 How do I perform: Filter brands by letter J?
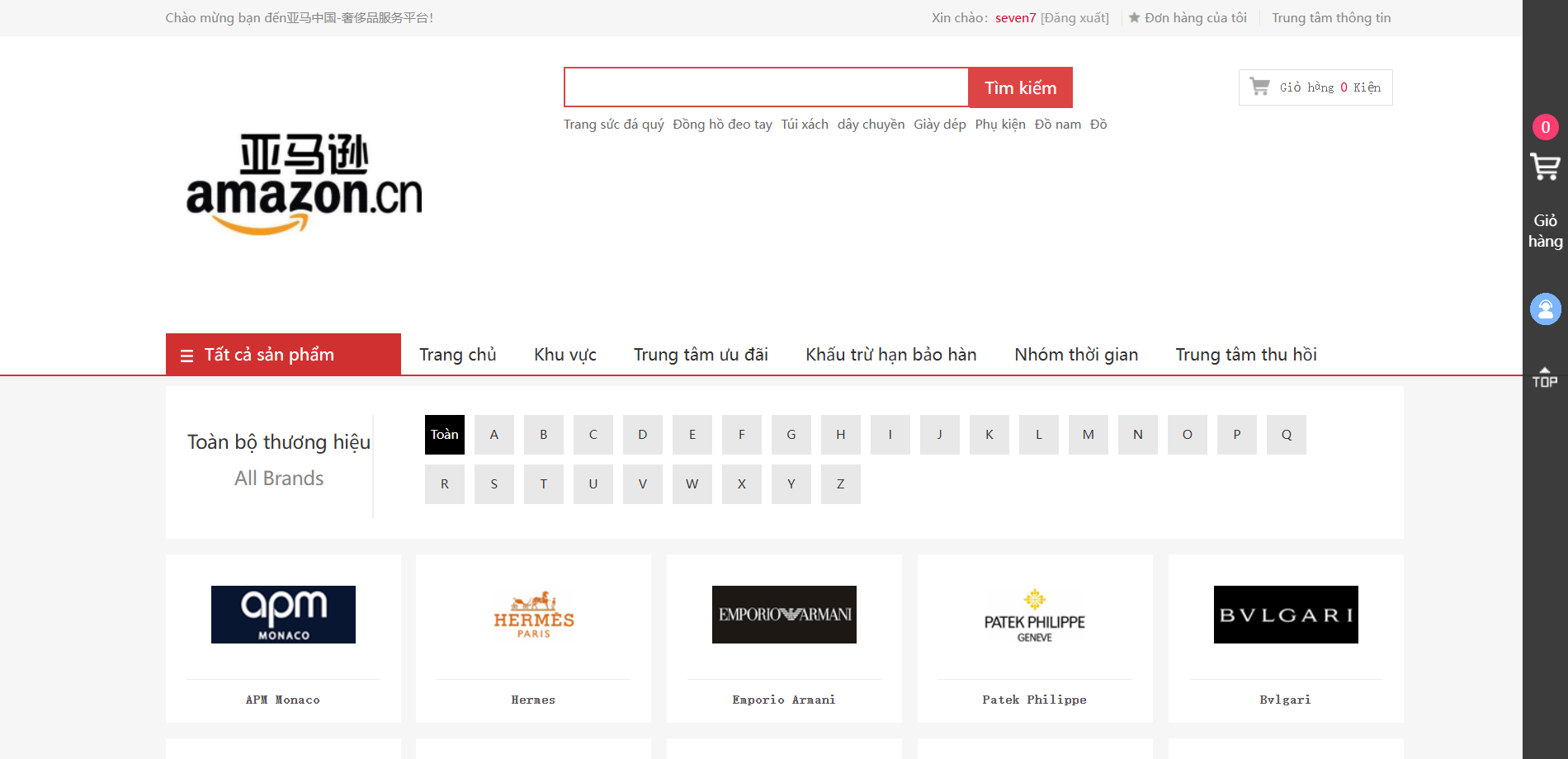940,435
